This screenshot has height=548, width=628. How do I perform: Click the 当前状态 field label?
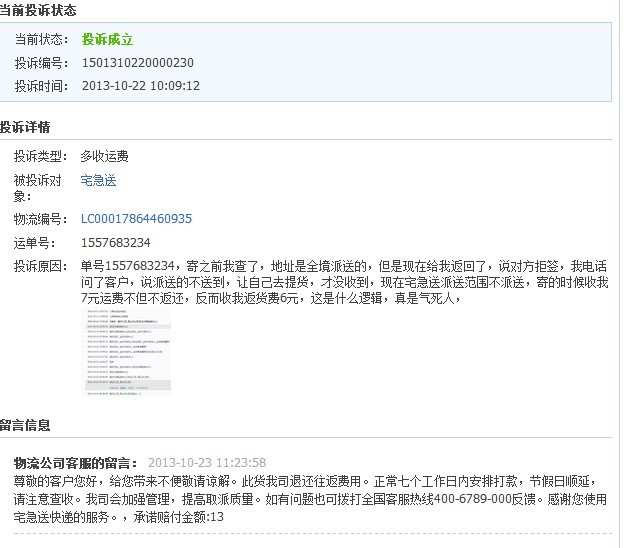point(40,40)
